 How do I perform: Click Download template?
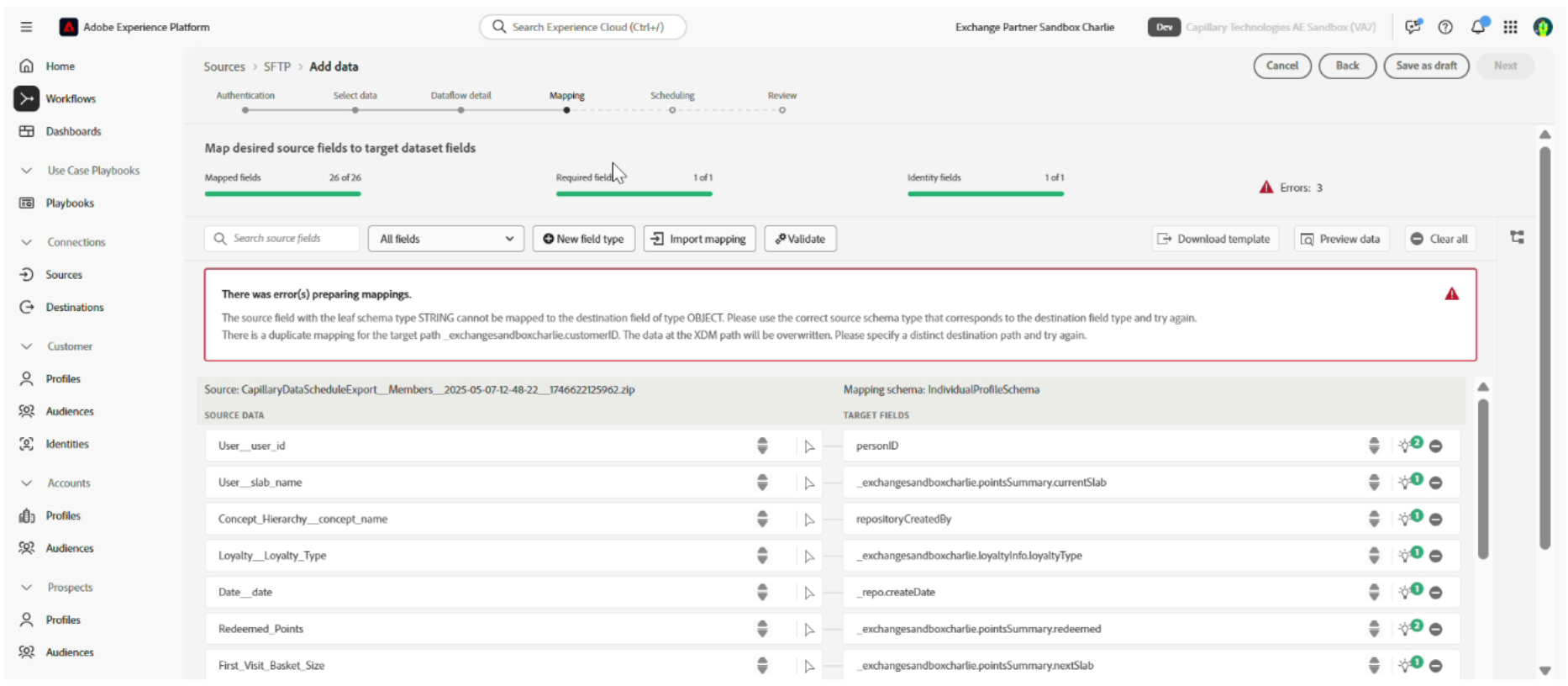(x=1214, y=239)
